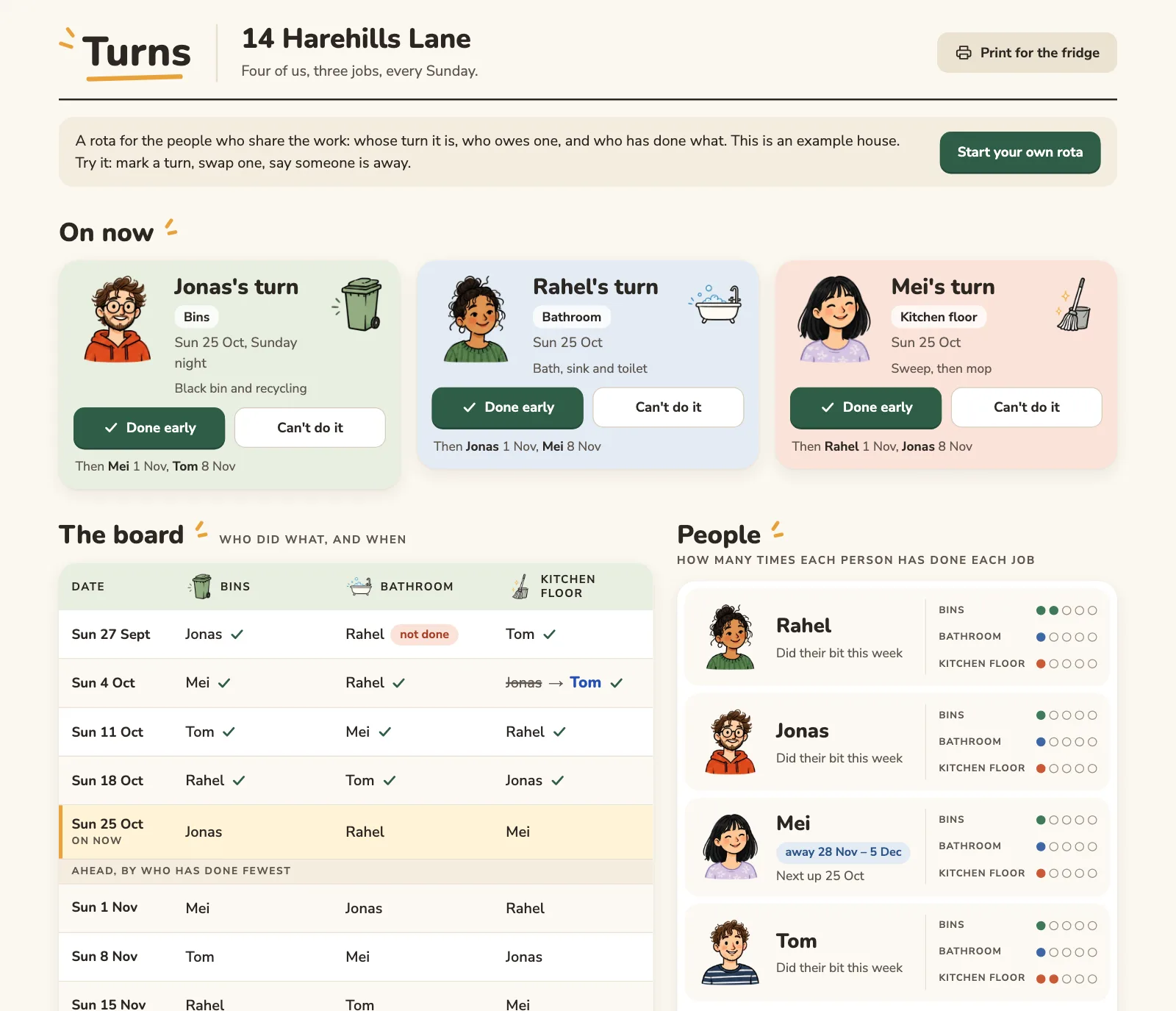This screenshot has height=1011, width=1176.
Task: Click the 'Bathroom' tag in Rahel's turn card
Action: (572, 317)
